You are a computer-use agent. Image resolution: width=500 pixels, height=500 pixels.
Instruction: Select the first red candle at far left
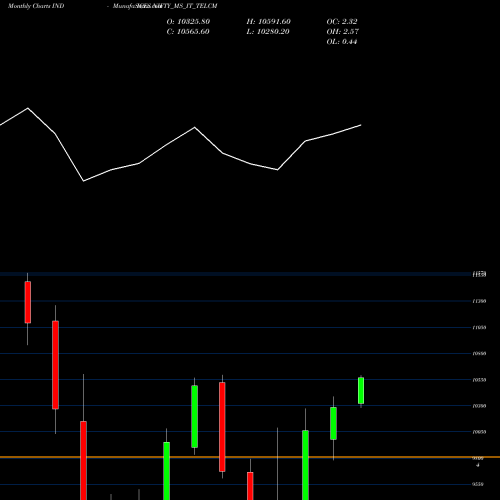pos(28,302)
